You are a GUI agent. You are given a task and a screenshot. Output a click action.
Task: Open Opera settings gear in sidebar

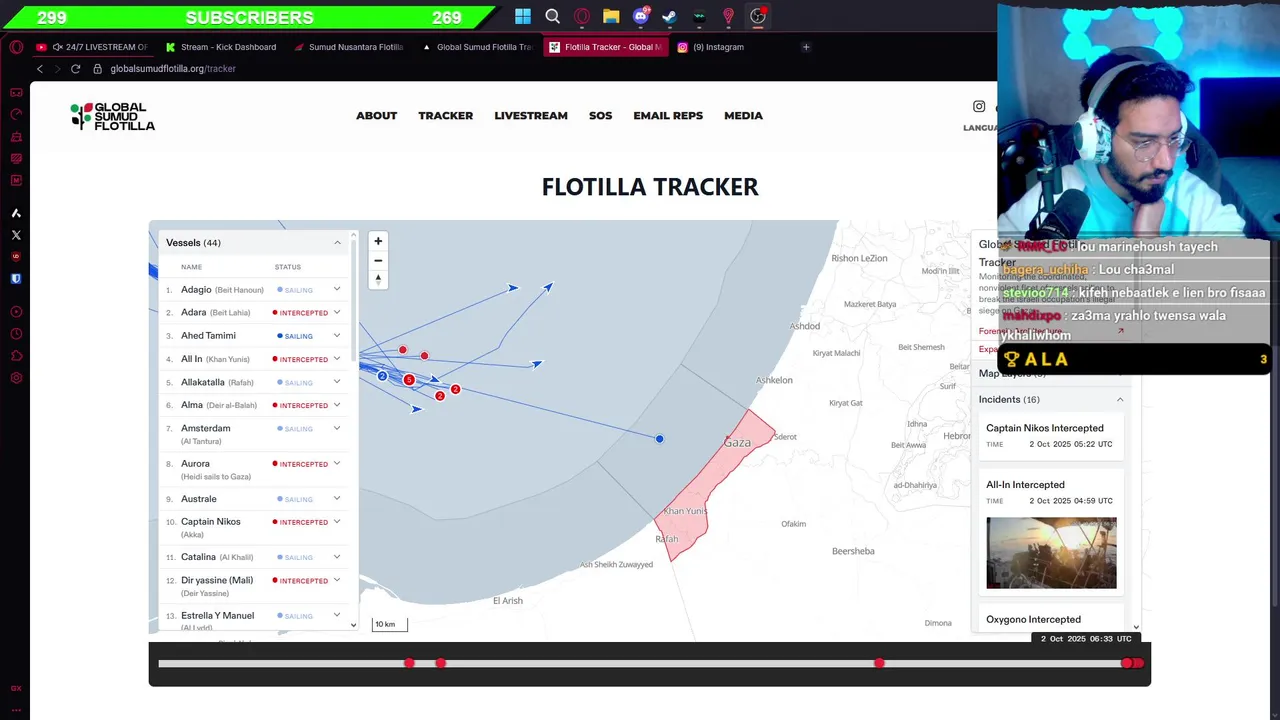[x=16, y=378]
